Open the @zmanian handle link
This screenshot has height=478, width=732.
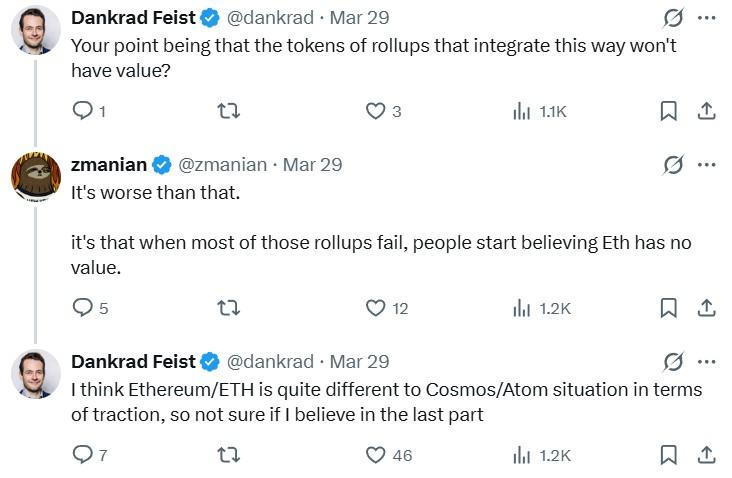pos(222,165)
